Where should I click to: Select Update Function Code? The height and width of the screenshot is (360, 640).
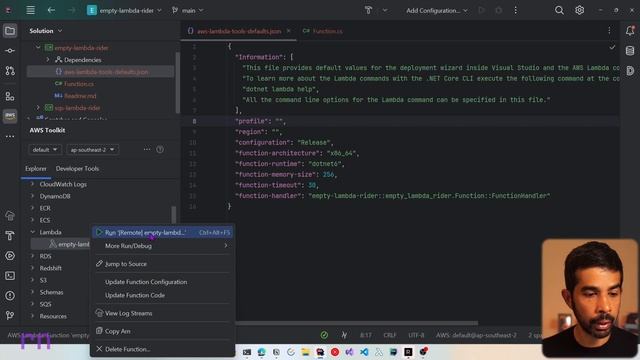163,295
